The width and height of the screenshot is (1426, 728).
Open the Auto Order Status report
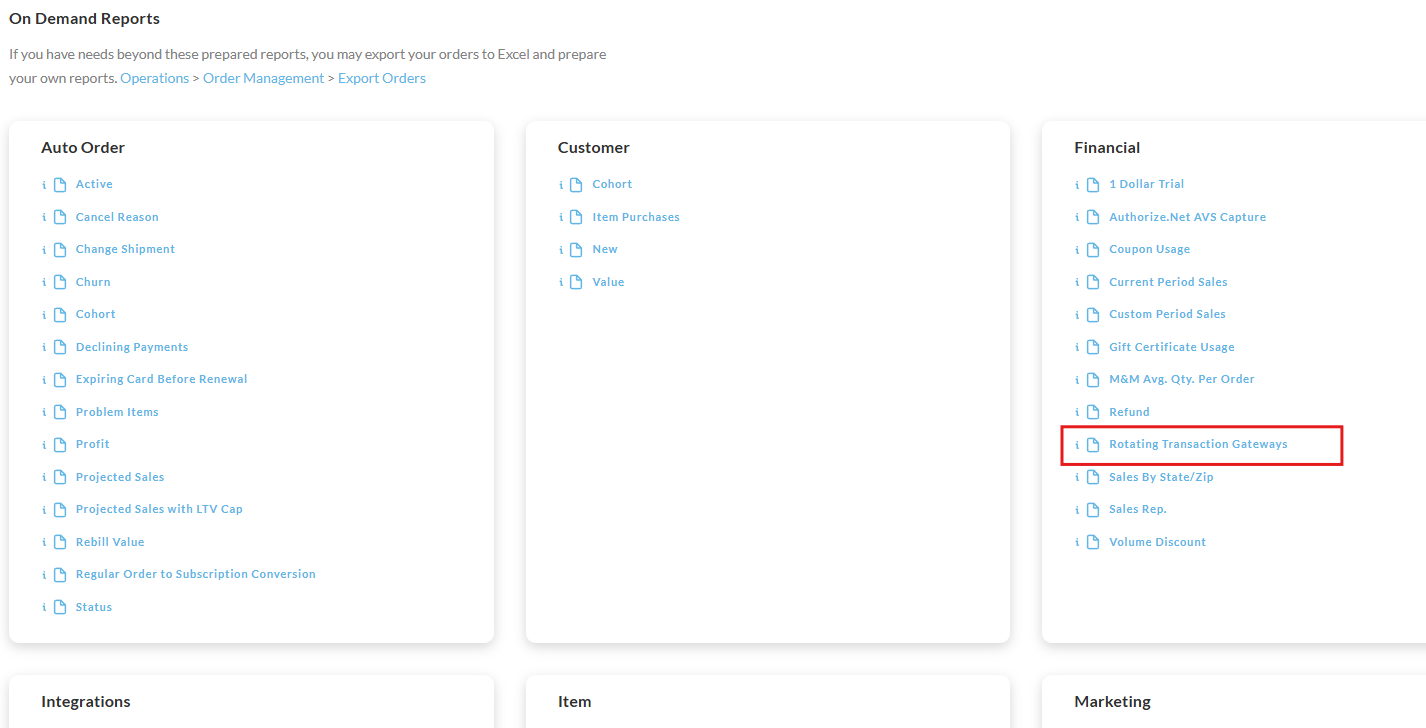pyautogui.click(x=94, y=607)
